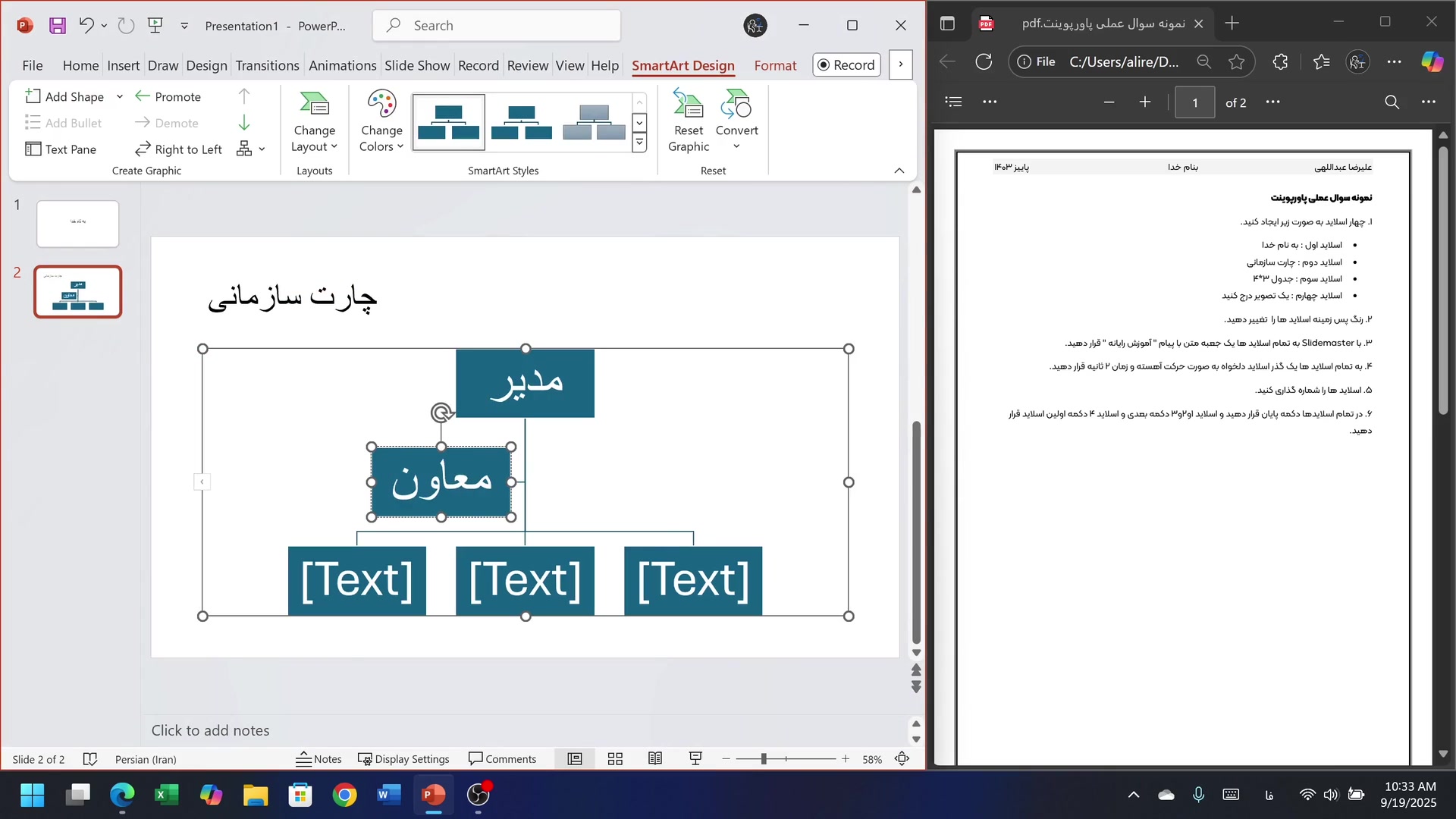1456x819 pixels.
Task: Toggle Normal view button in status bar
Action: tap(575, 759)
